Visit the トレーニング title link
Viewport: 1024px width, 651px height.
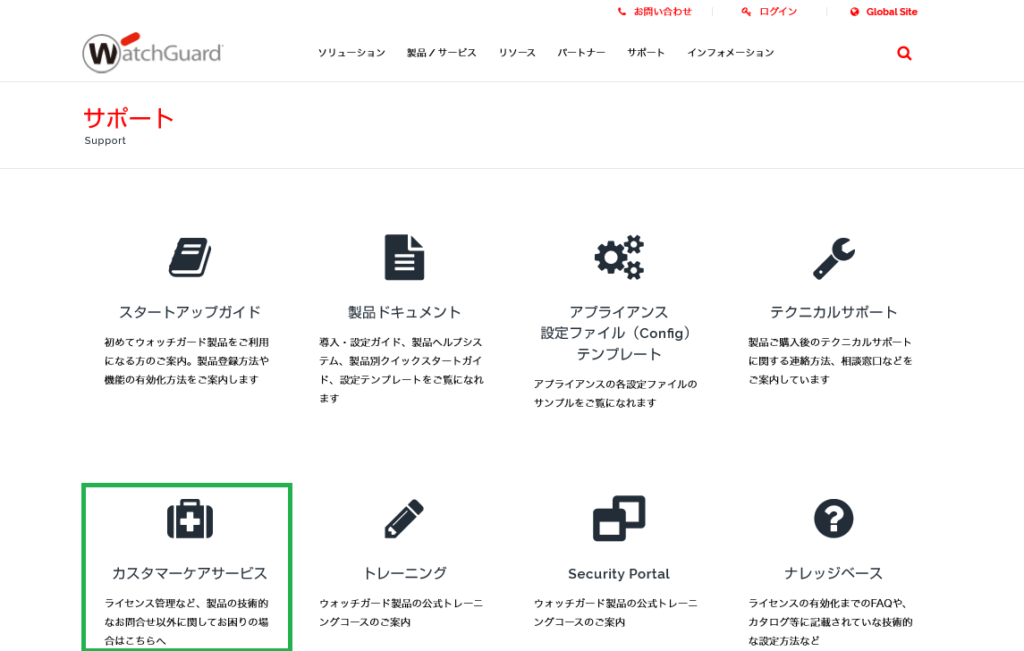(x=404, y=573)
